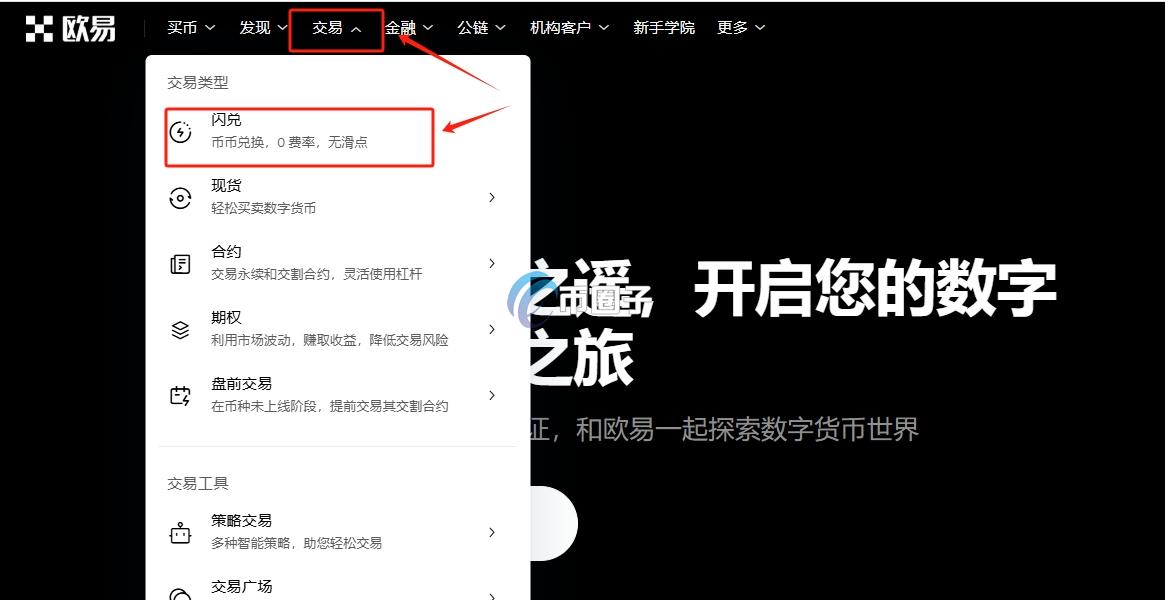Image resolution: width=1165 pixels, height=600 pixels.
Task: Open the 闪兑 swap page link
Action: 300,130
